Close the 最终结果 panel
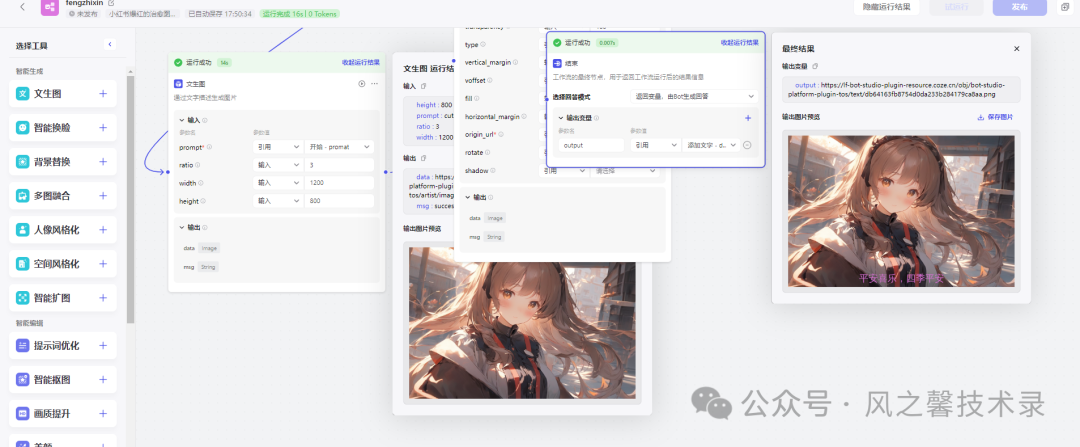The width and height of the screenshot is (1080, 447). (1017, 49)
